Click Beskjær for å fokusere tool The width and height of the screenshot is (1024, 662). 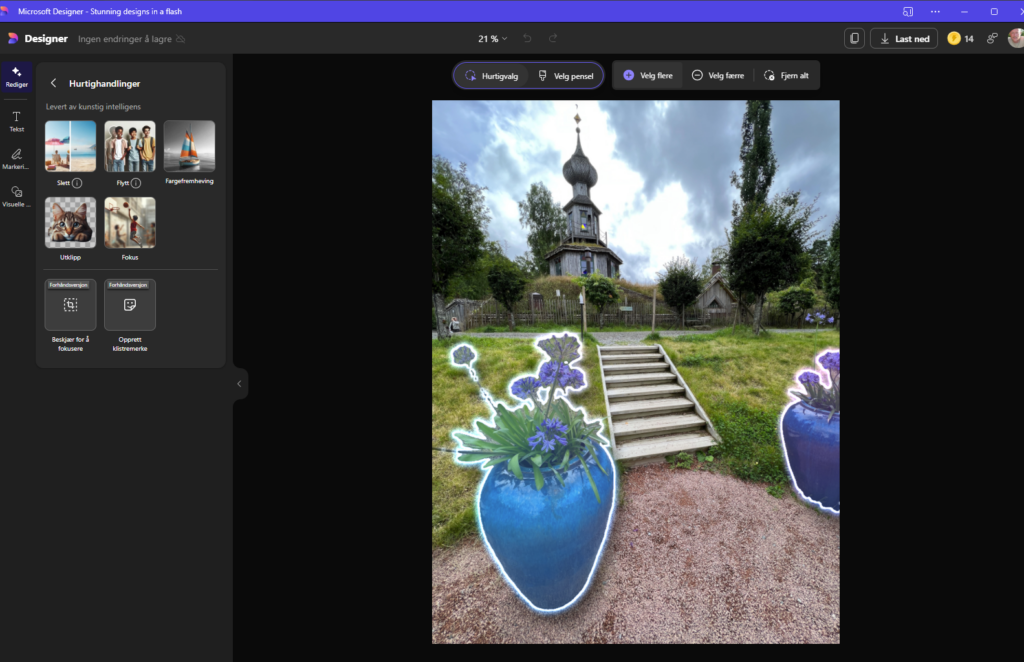tap(70, 305)
